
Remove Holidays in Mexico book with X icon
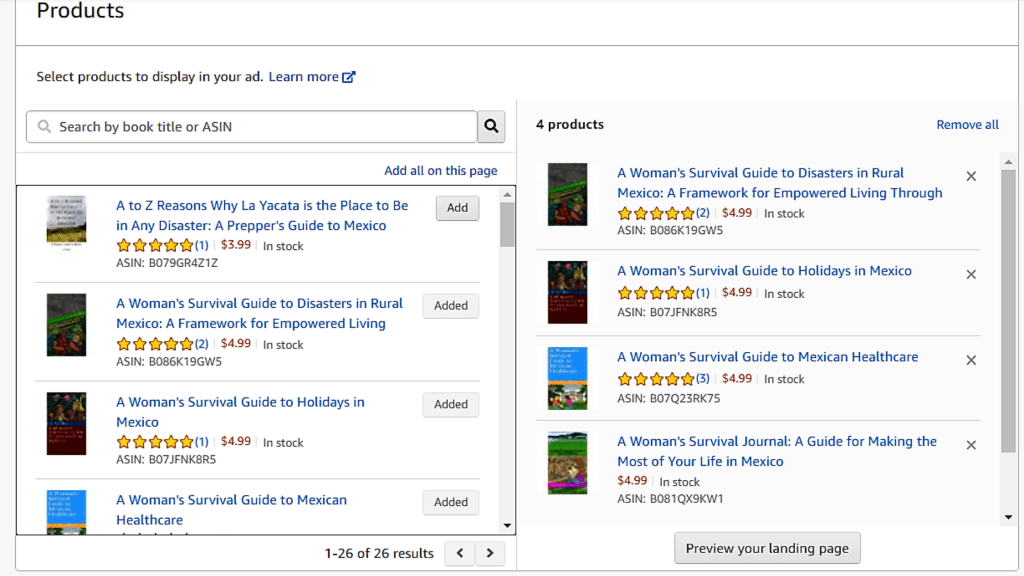click(x=970, y=274)
